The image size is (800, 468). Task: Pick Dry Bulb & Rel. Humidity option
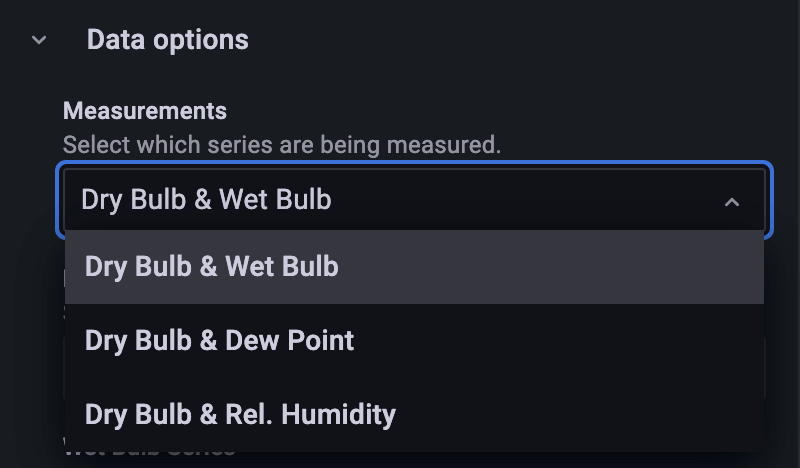point(240,413)
